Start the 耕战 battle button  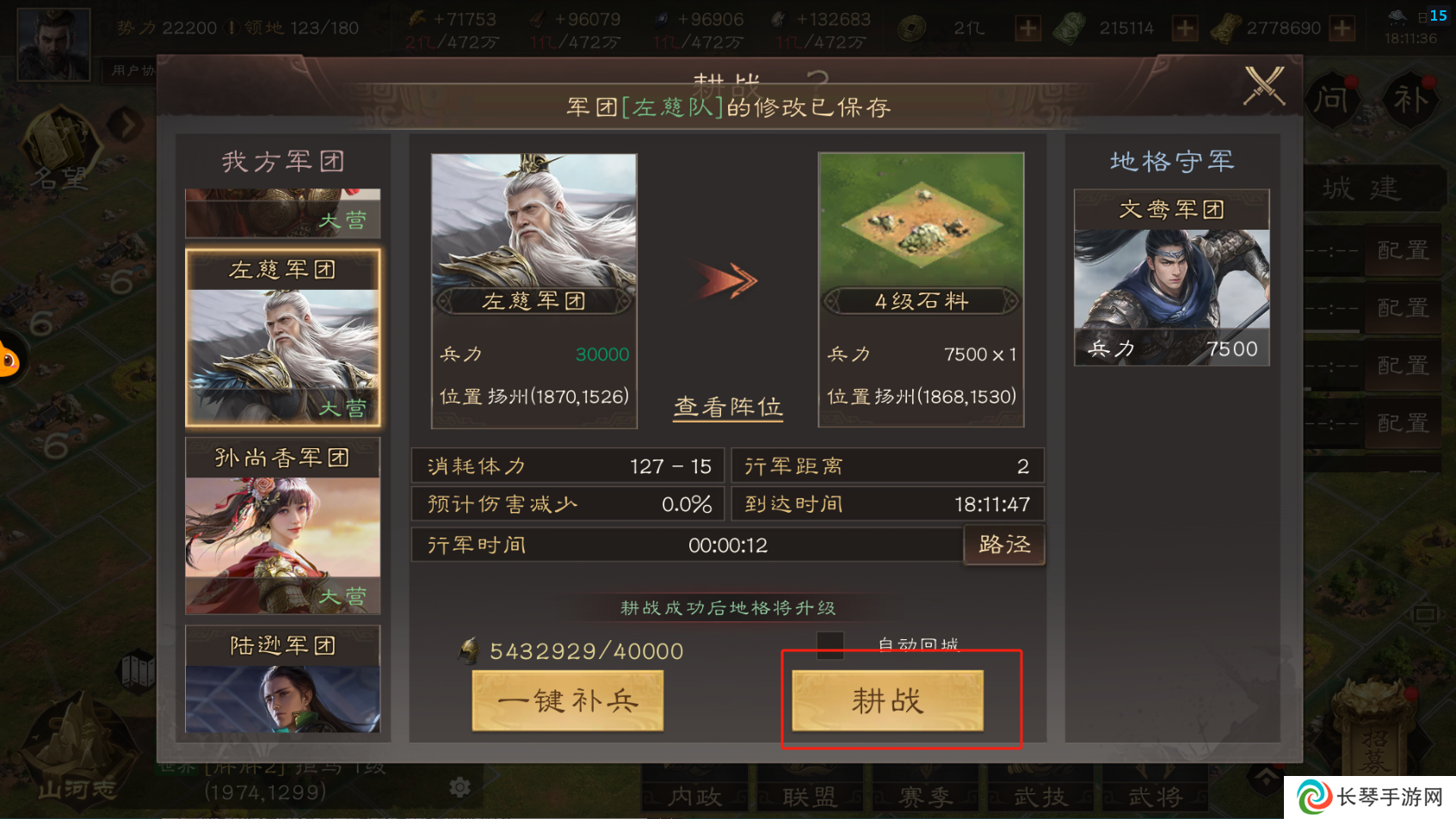887,701
